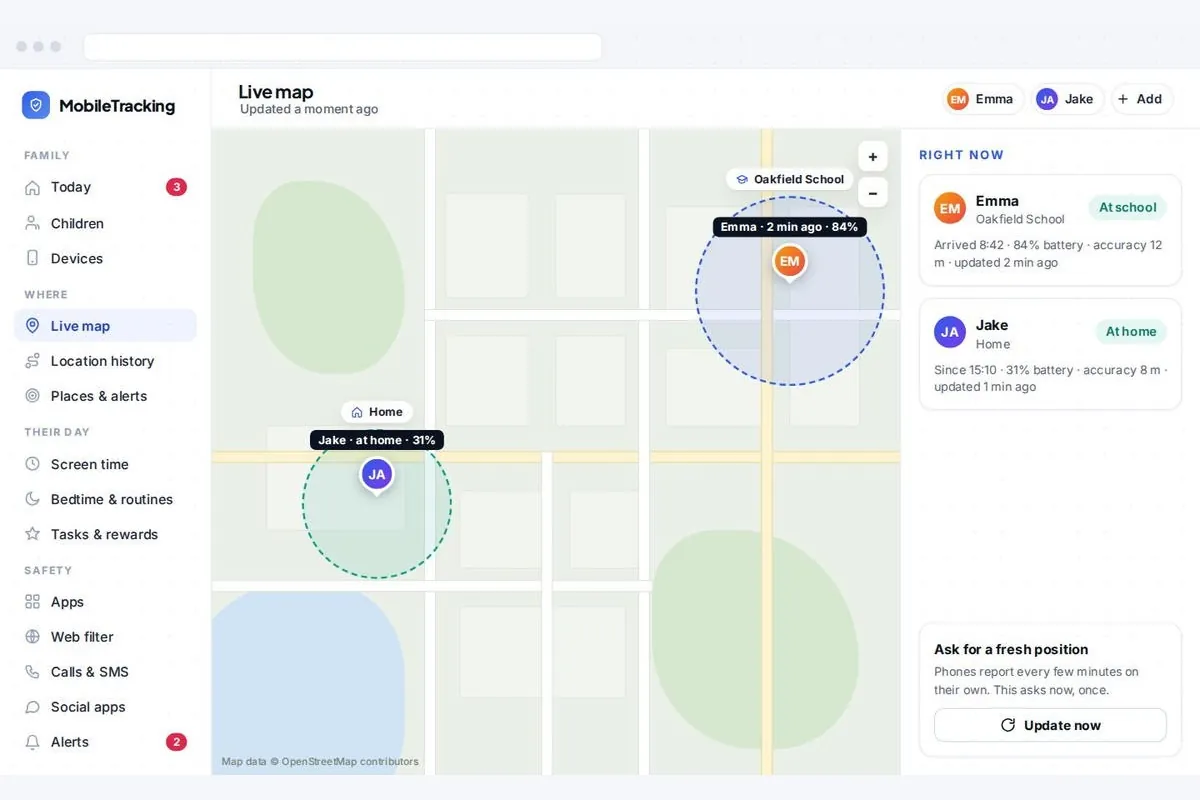The image size is (1200, 800).
Task: Click the Today badge showing 3
Action: pyautogui.click(x=176, y=187)
